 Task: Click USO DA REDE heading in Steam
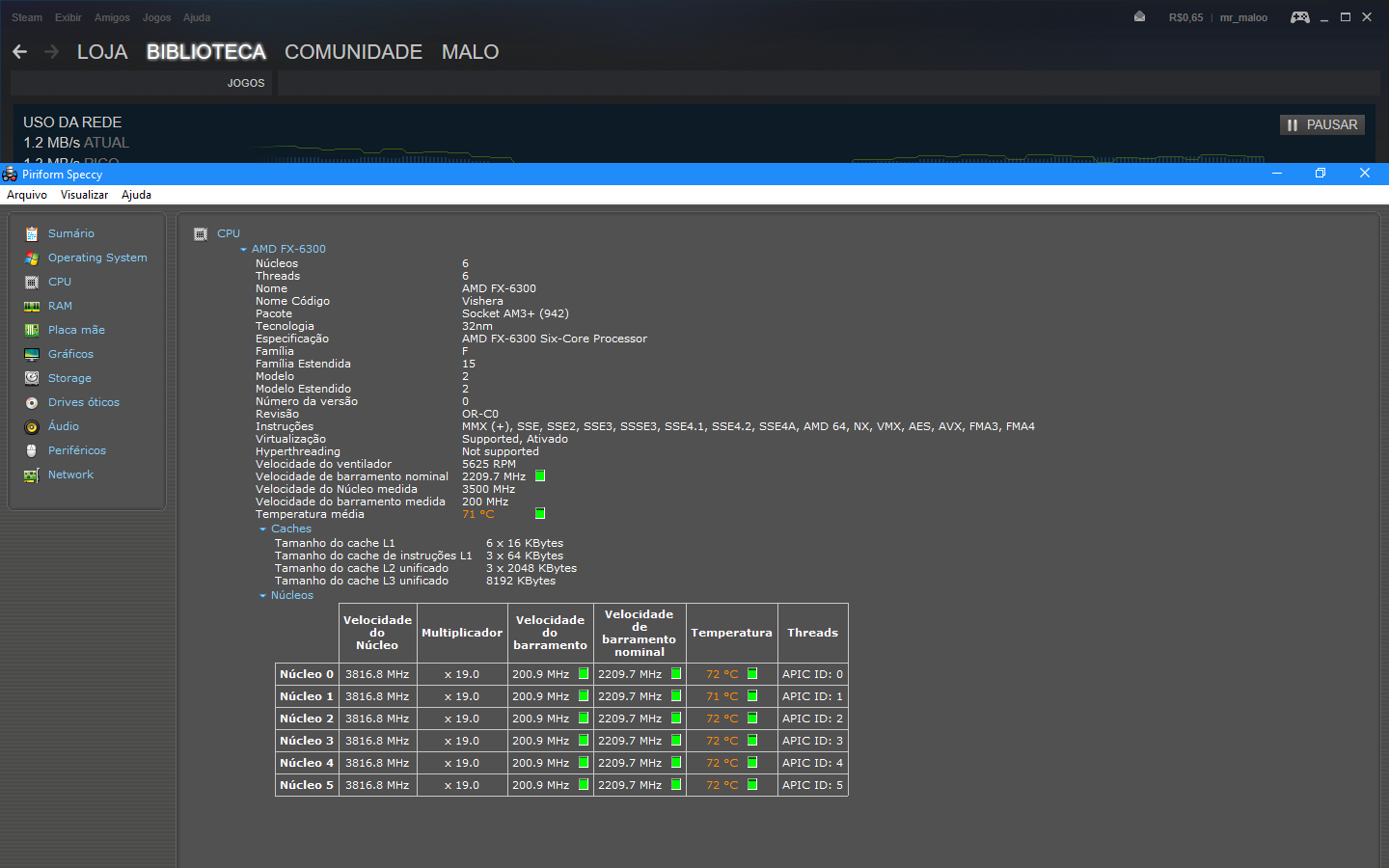pos(72,122)
